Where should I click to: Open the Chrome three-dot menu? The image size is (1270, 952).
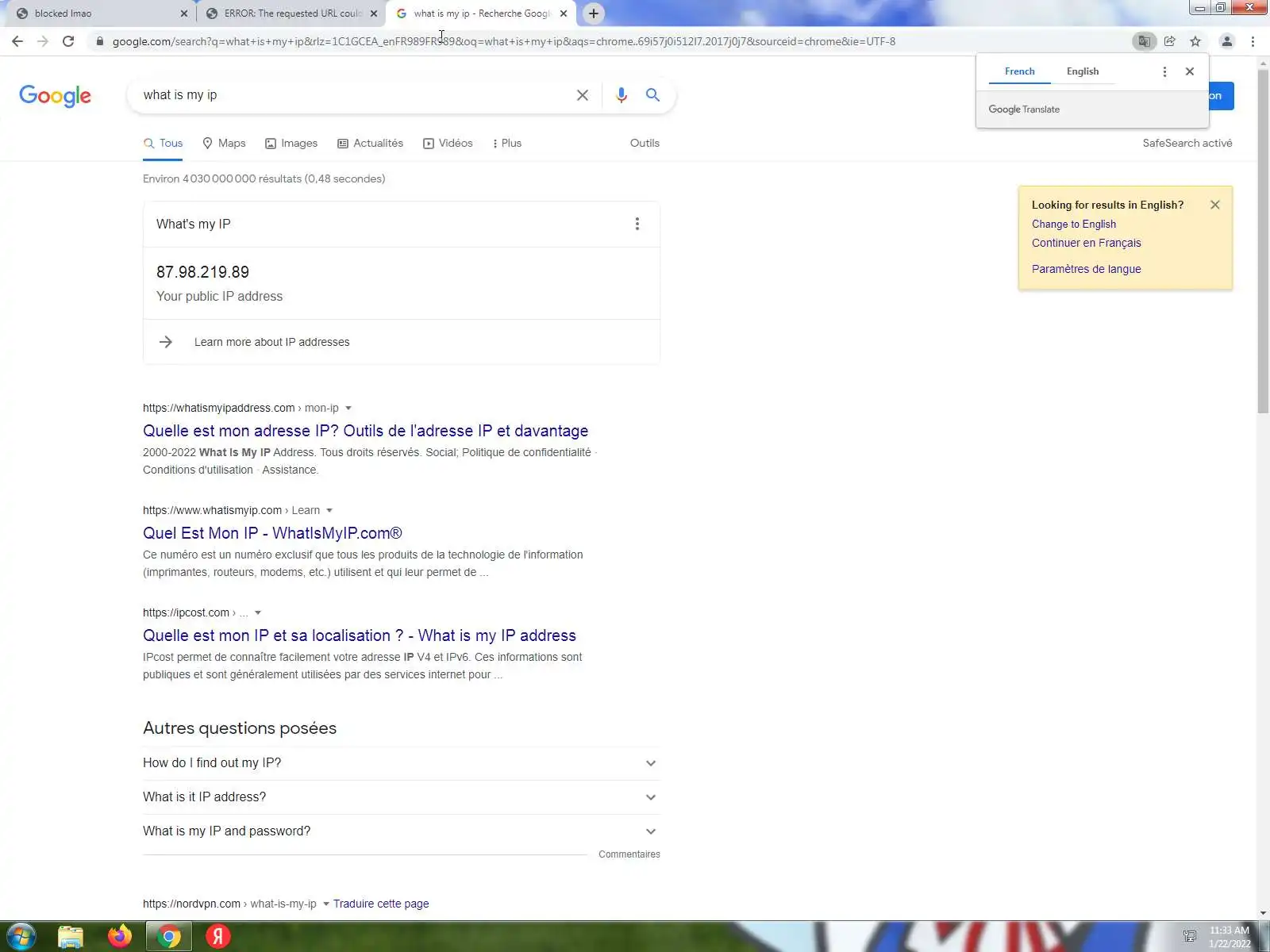click(1253, 41)
